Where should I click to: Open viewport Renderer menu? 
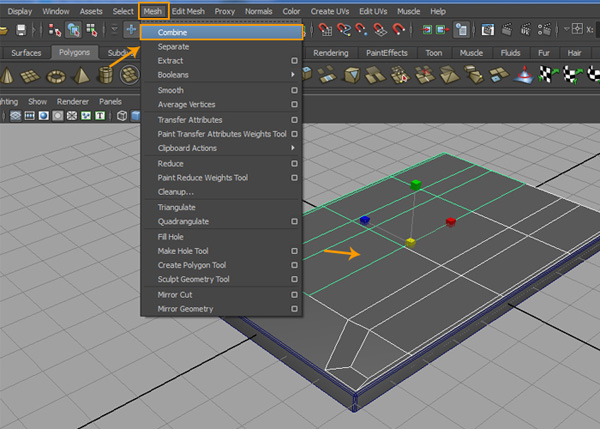[73, 101]
